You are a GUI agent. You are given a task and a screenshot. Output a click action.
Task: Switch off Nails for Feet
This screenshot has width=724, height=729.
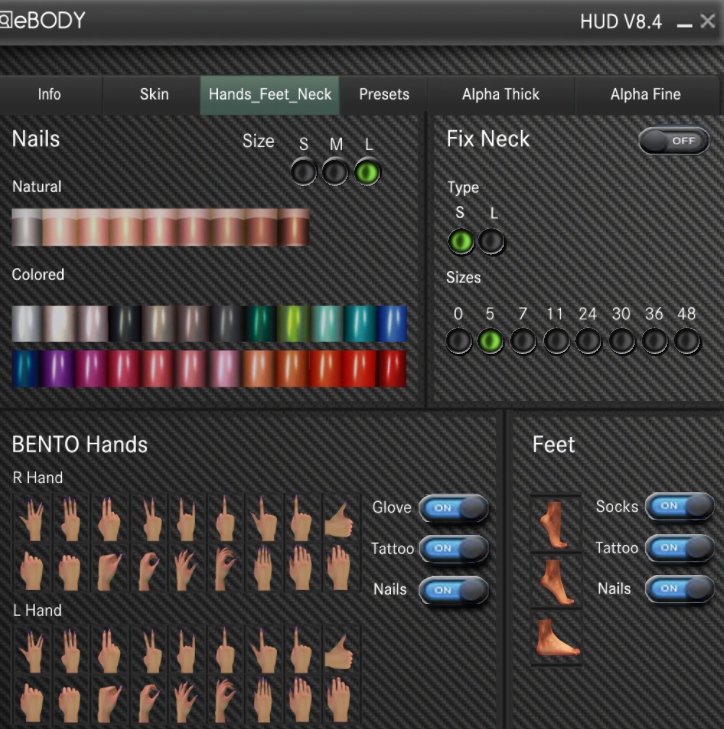click(680, 589)
